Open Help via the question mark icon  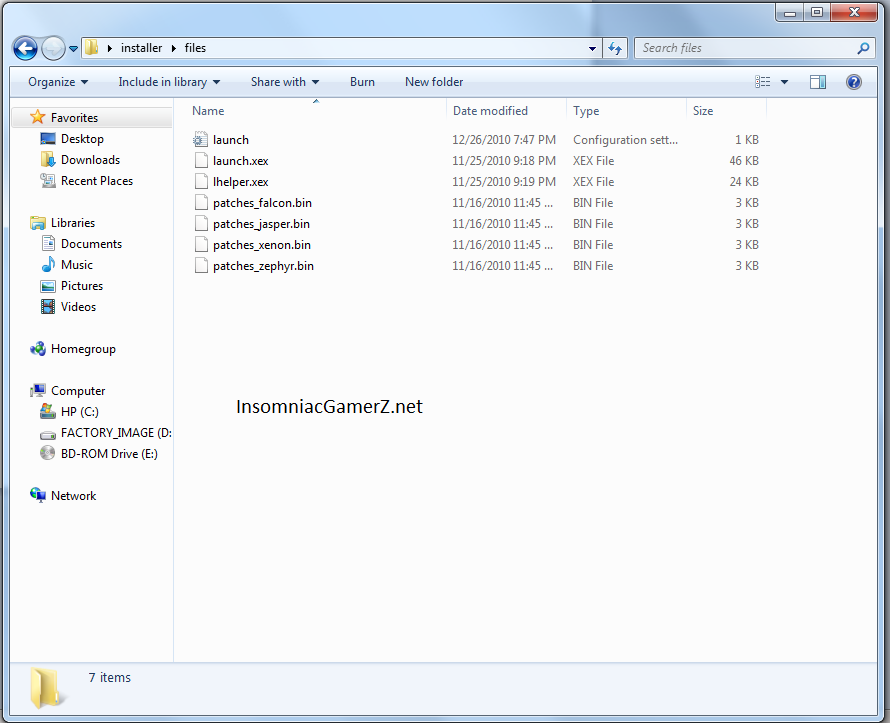coord(854,82)
